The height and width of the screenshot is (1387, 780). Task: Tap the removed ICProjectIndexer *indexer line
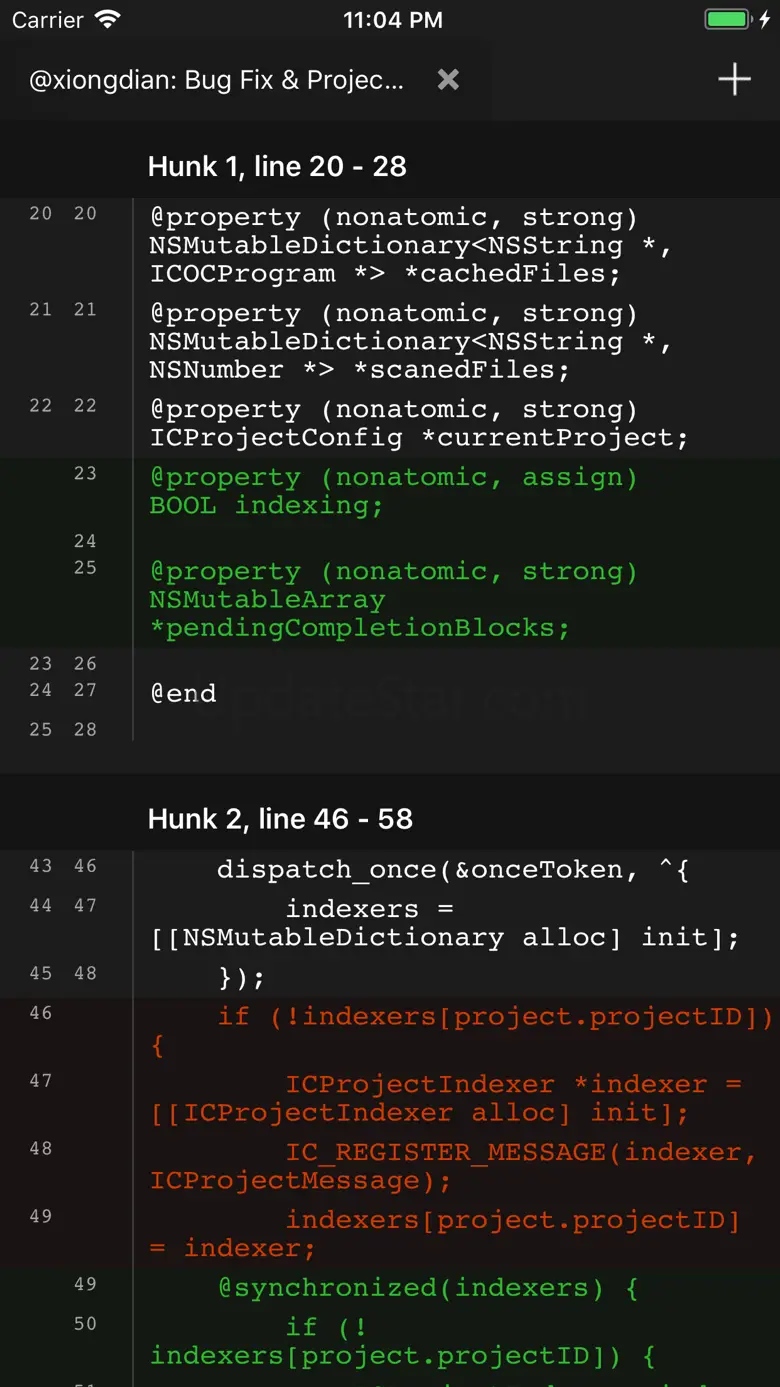click(450, 1098)
